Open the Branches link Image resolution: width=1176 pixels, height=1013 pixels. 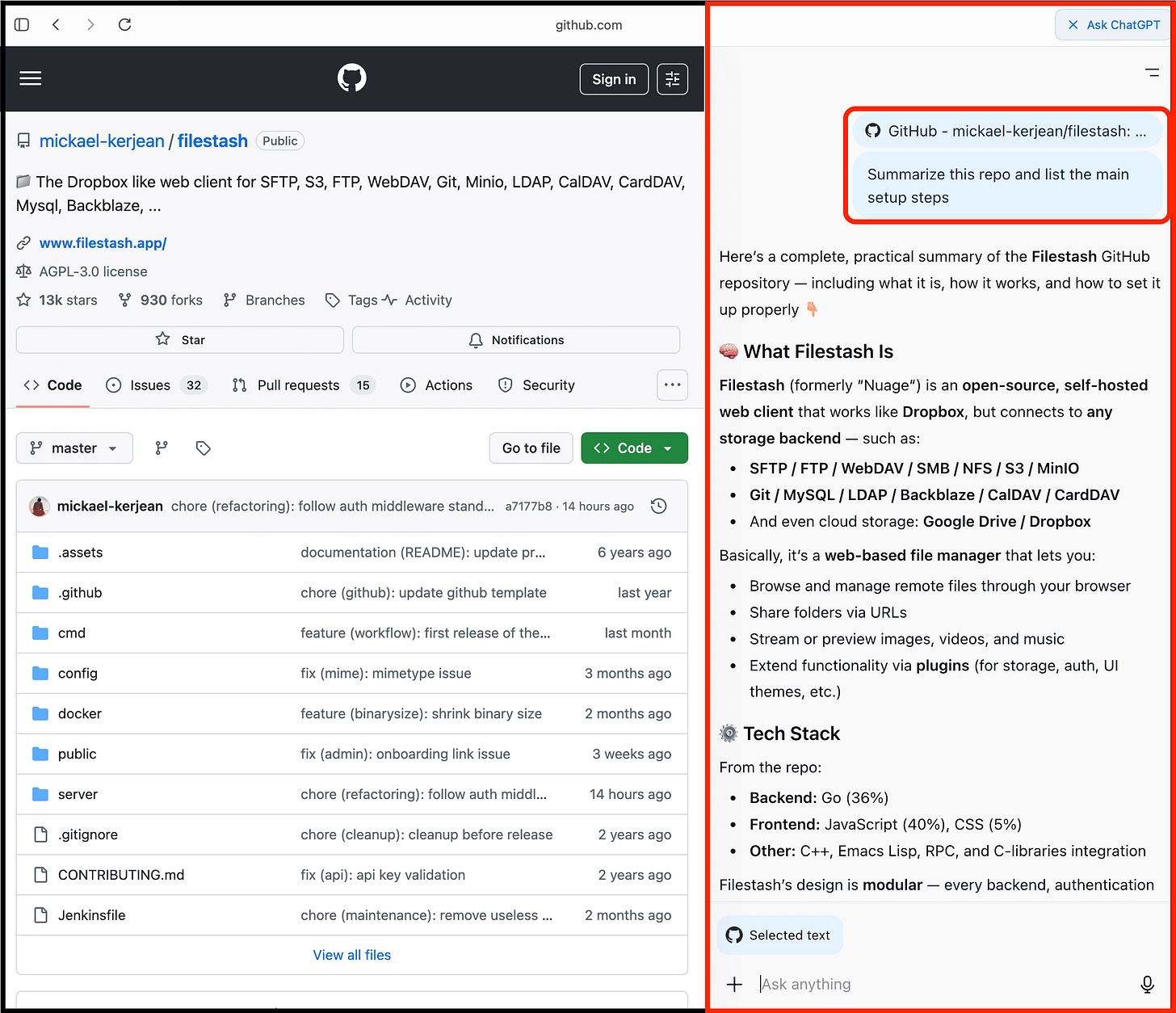point(264,301)
